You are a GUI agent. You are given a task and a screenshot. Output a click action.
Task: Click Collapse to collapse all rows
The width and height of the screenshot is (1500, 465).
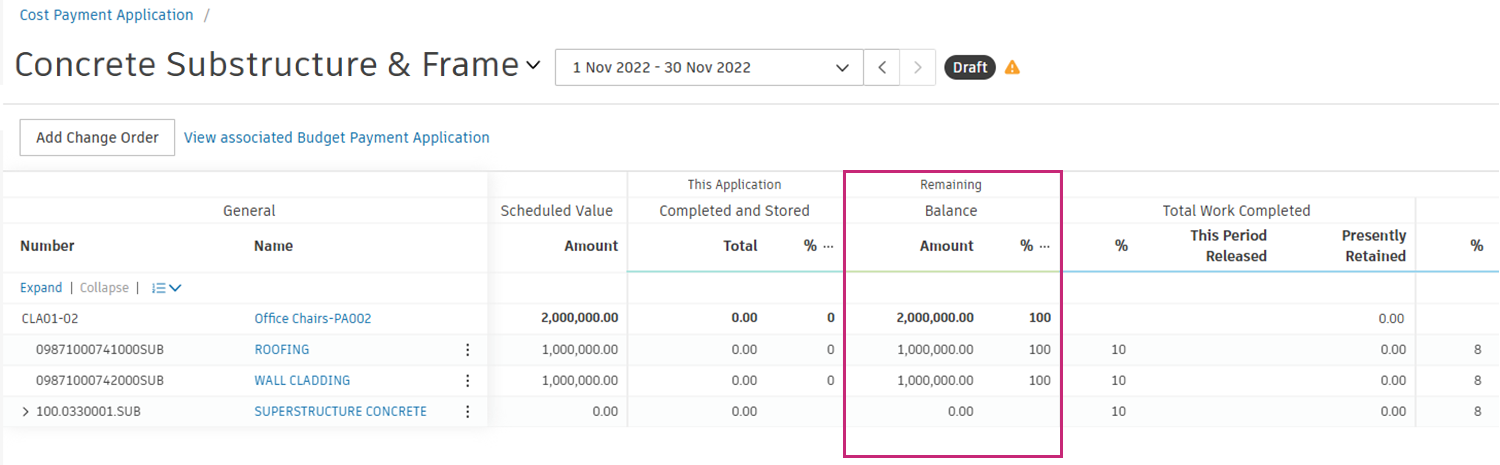pyautogui.click(x=104, y=288)
